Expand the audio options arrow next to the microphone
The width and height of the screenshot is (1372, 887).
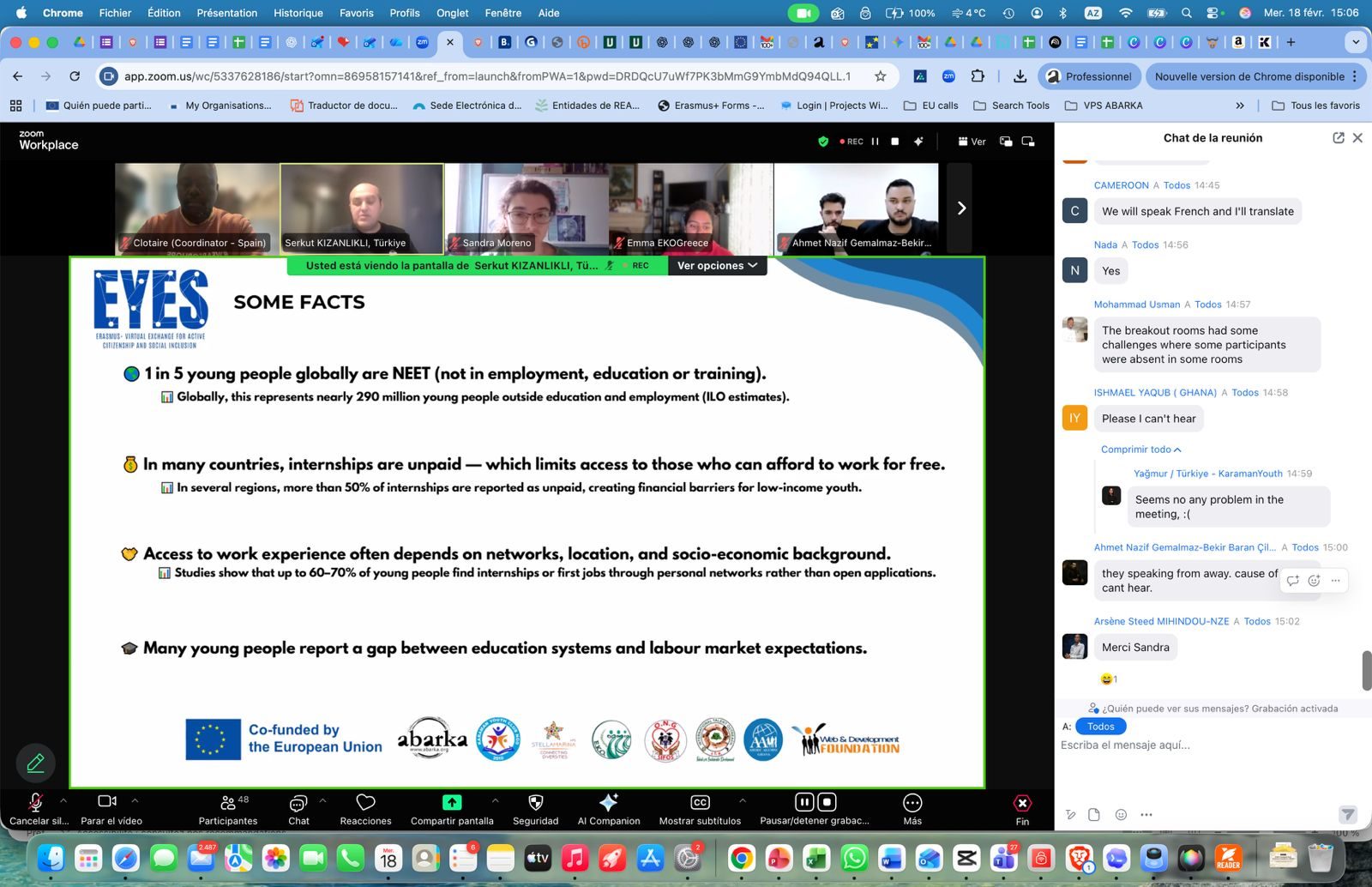[63, 800]
